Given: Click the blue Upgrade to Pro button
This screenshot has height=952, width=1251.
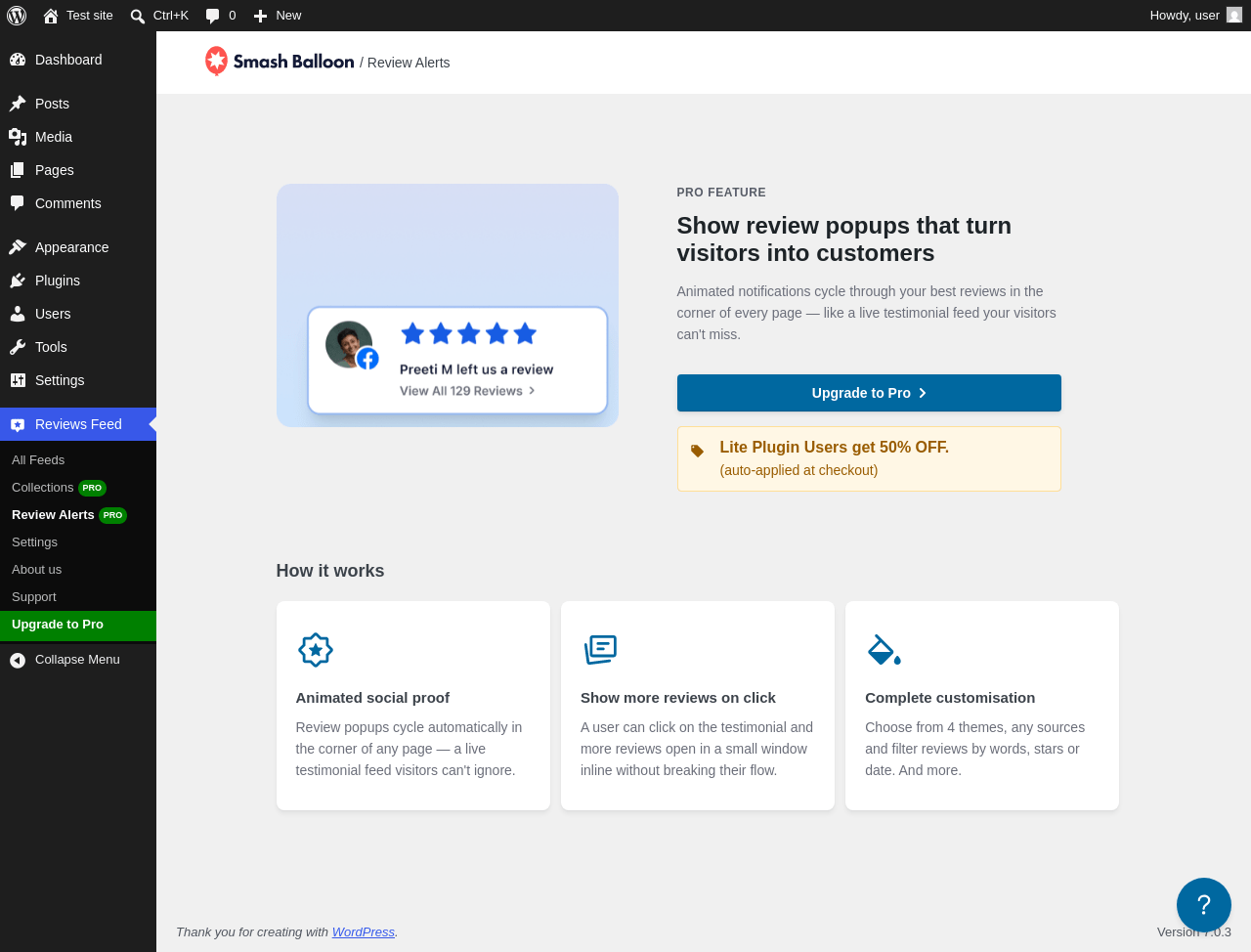Looking at the screenshot, I should [x=869, y=393].
